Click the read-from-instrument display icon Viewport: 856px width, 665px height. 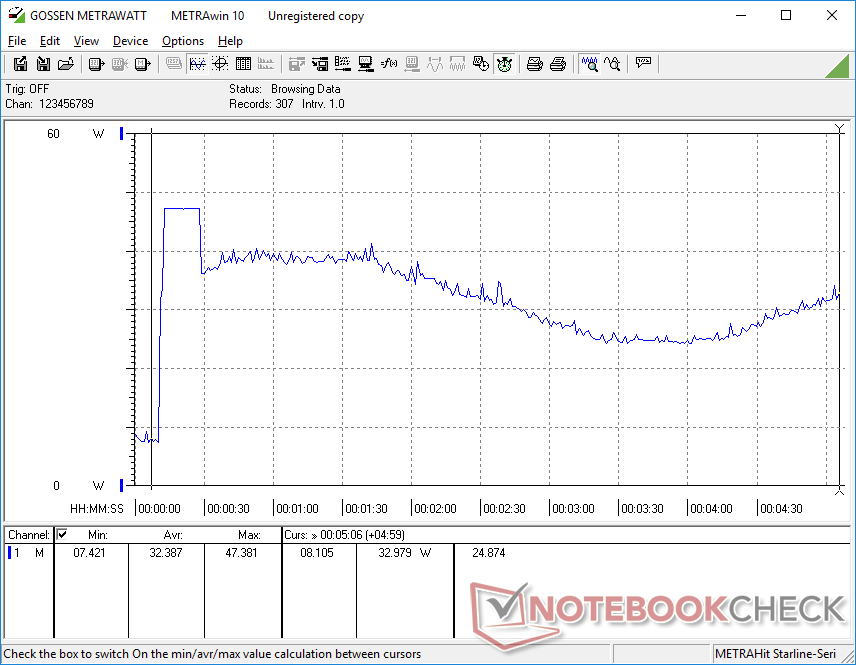[x=96, y=64]
